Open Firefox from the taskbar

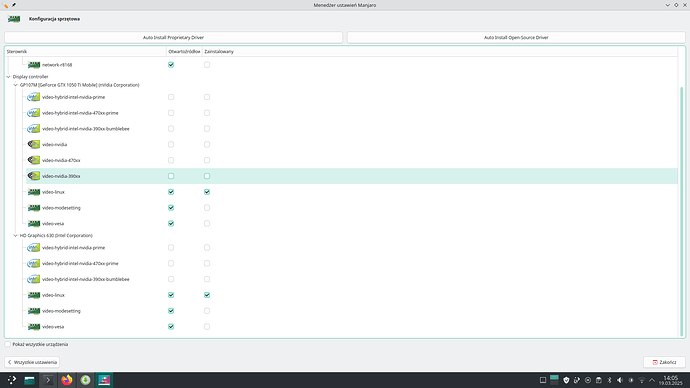66,380
